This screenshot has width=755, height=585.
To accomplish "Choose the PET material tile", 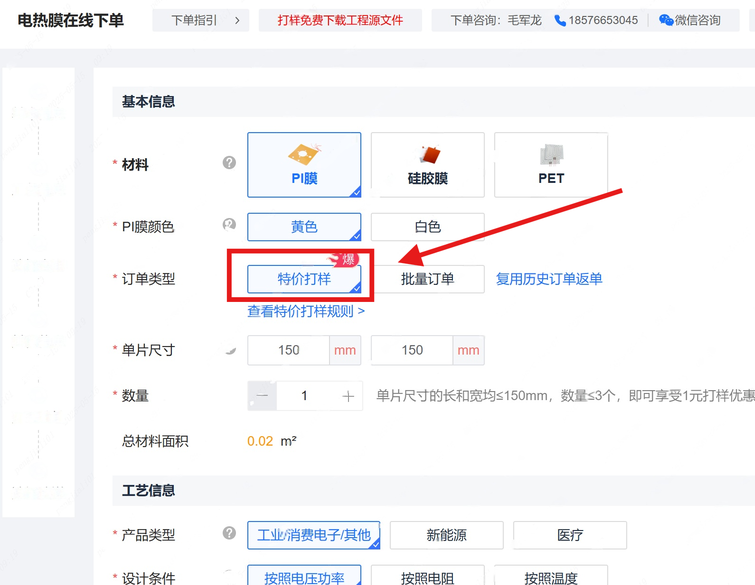I will 550,165.
